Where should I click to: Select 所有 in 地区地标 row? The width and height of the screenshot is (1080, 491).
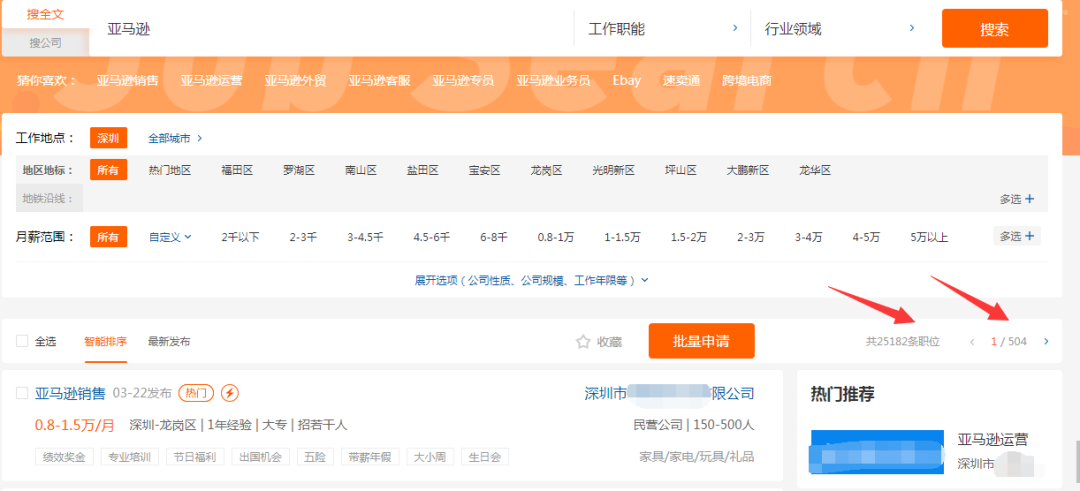tap(108, 170)
